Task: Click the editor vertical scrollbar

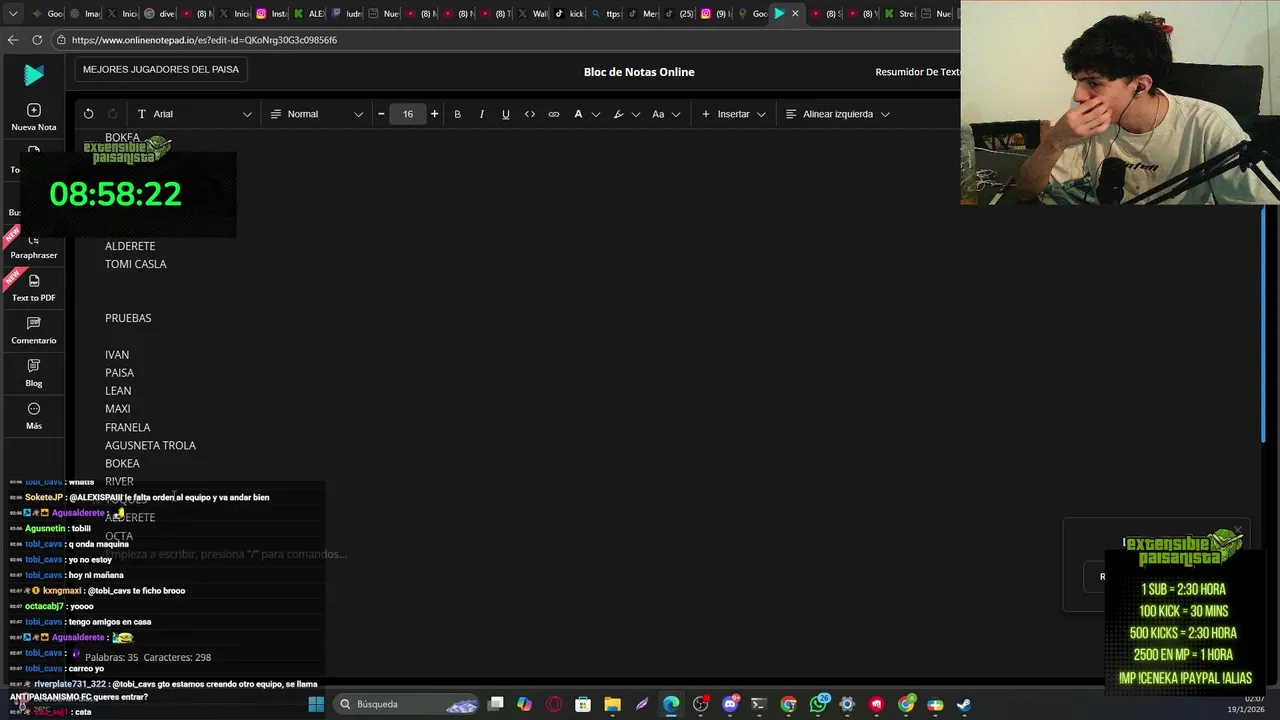Action: [x=1264, y=323]
